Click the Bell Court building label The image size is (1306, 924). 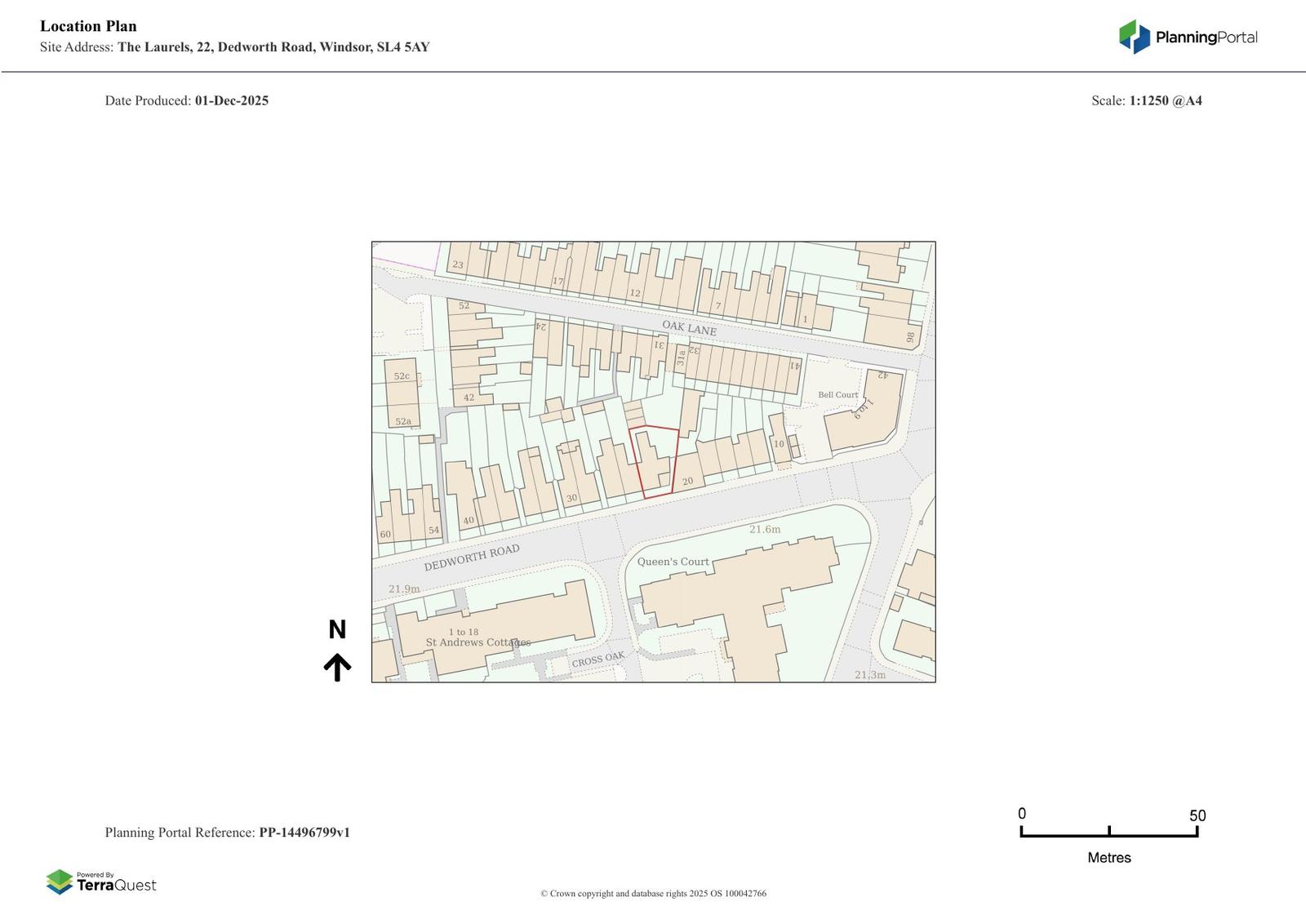pos(837,395)
